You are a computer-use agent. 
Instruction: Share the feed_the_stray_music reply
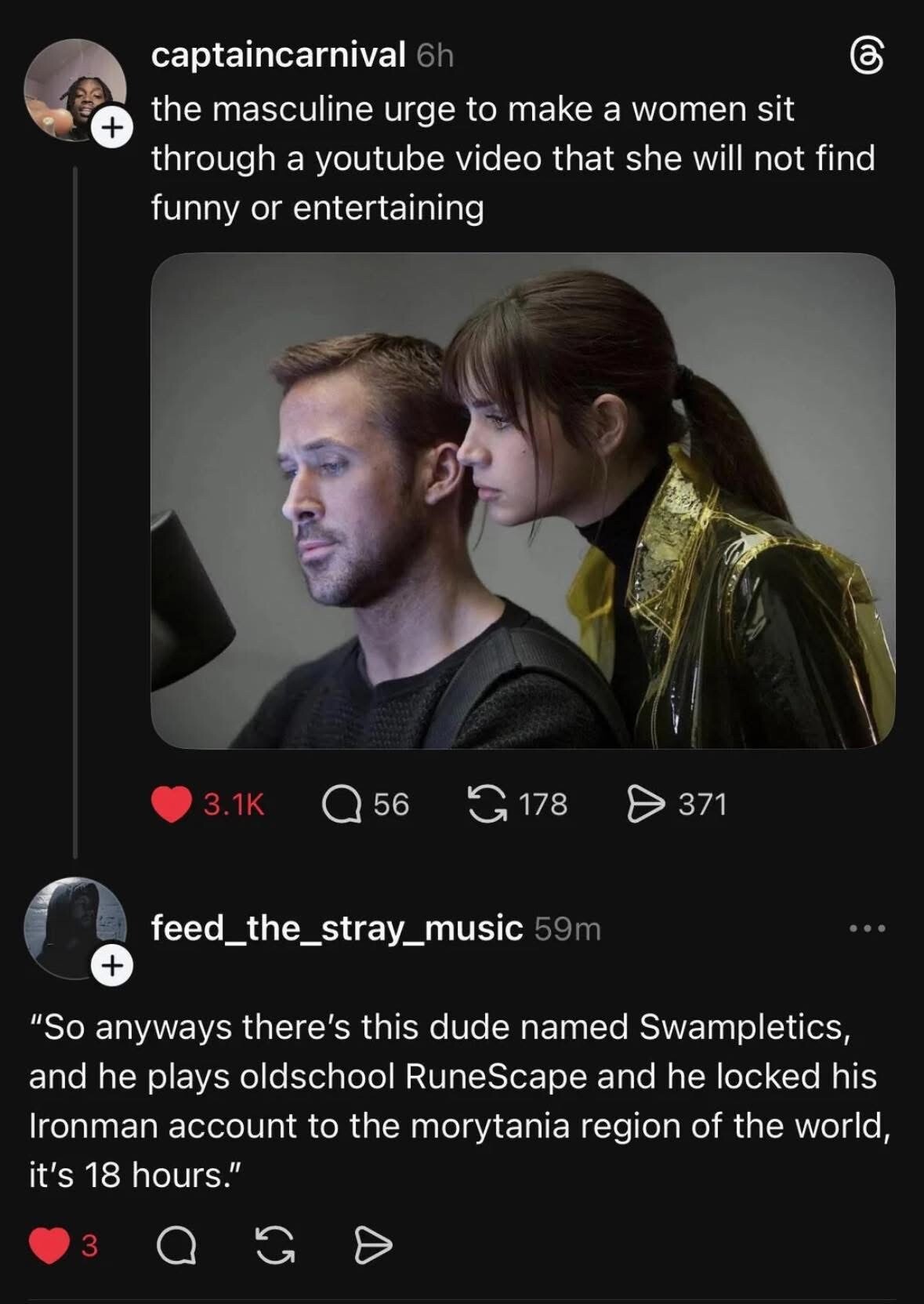point(373,1245)
